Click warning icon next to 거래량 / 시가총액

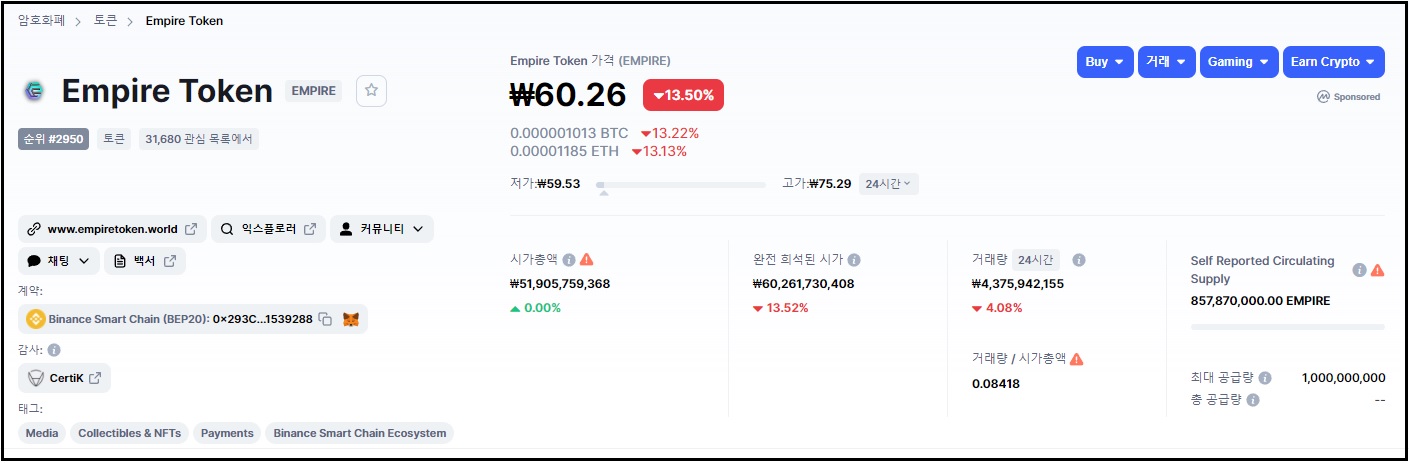coord(1077,358)
